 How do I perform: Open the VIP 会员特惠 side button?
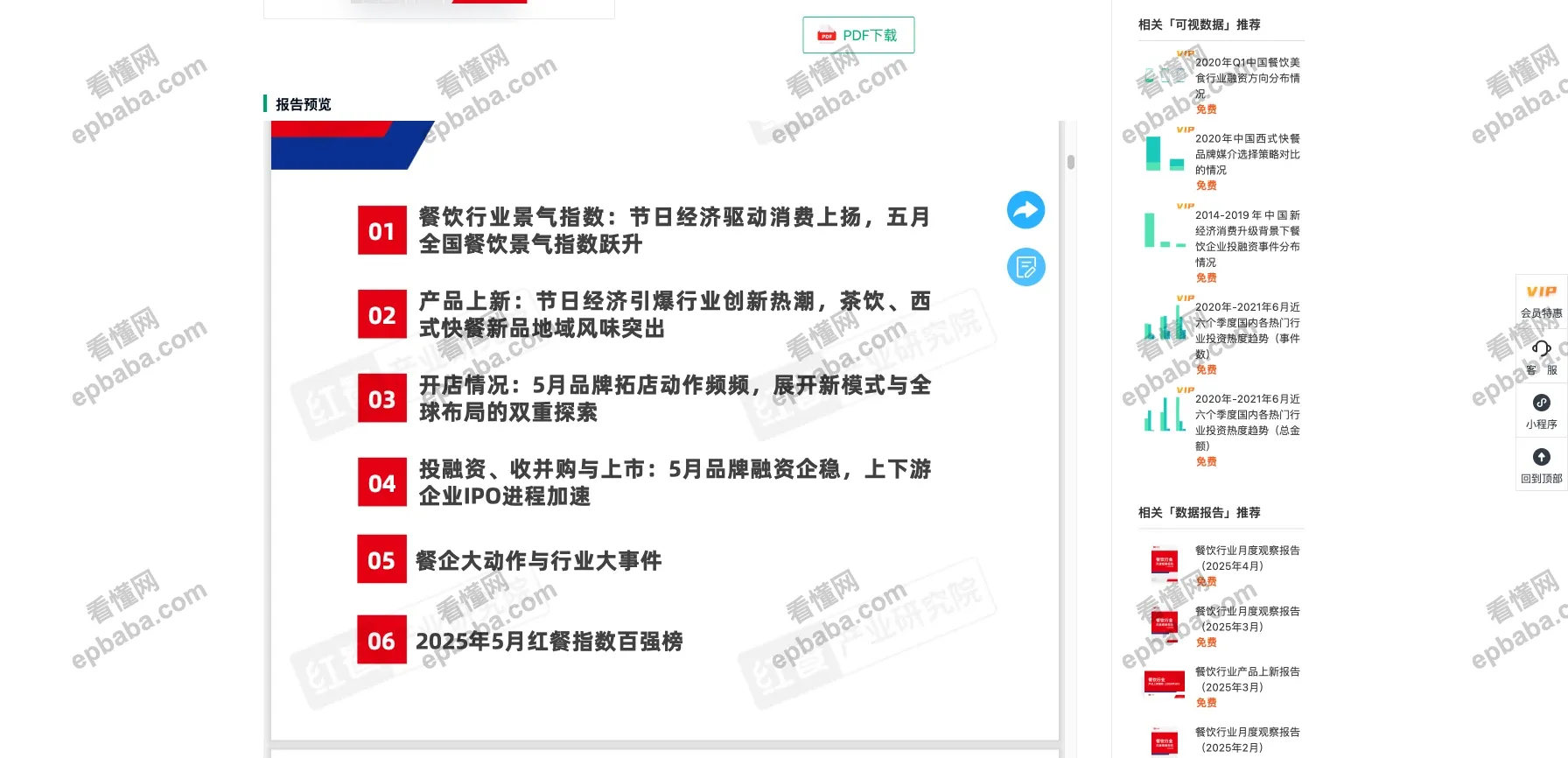point(1541,301)
